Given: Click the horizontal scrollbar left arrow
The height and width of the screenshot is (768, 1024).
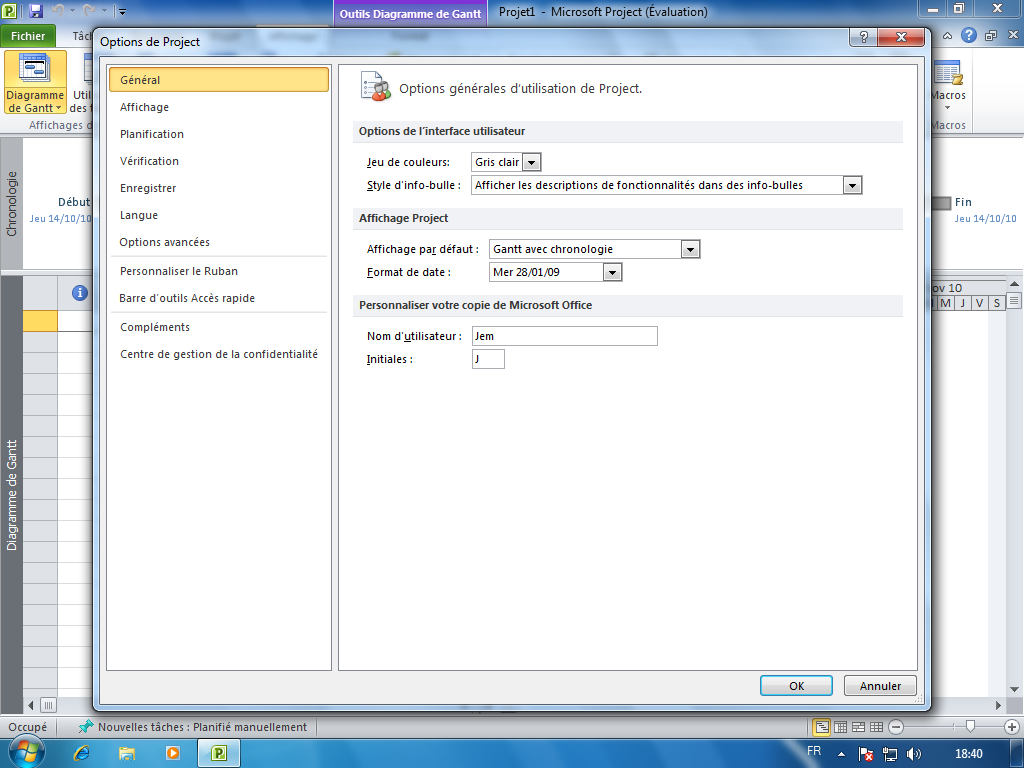Looking at the screenshot, I should [31, 705].
